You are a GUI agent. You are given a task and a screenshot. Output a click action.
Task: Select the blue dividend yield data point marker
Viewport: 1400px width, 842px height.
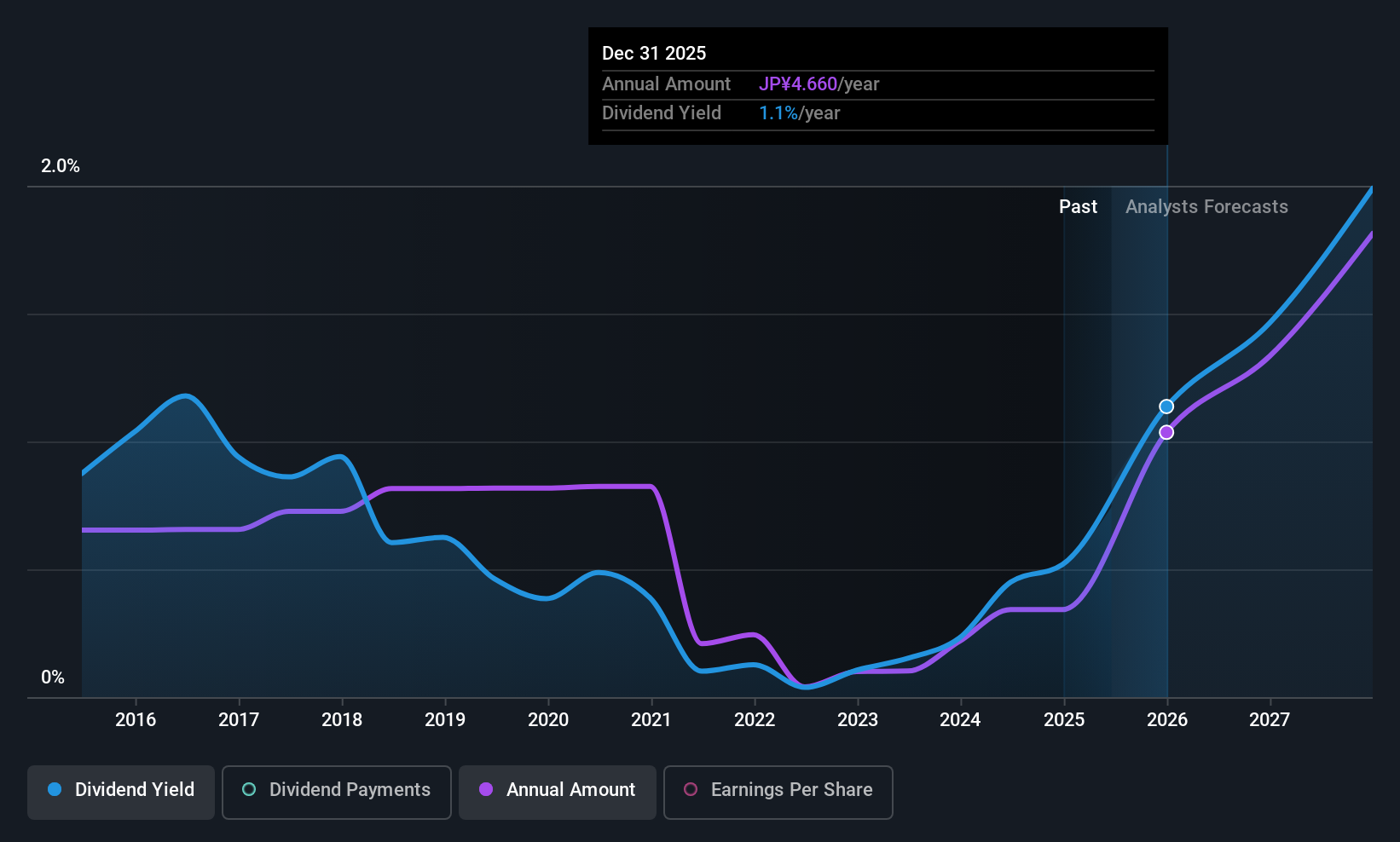coord(1166,407)
